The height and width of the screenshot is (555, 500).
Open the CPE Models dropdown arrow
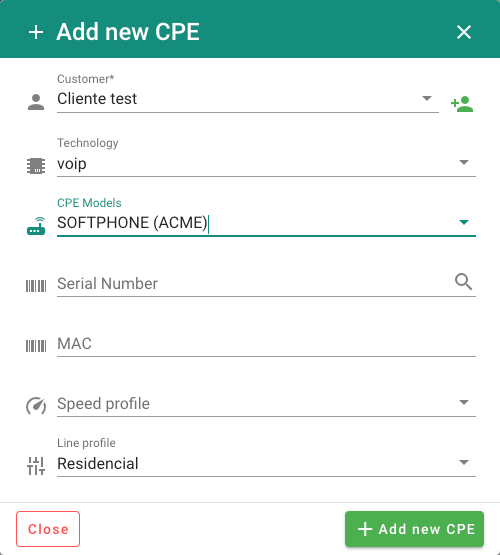coord(464,222)
